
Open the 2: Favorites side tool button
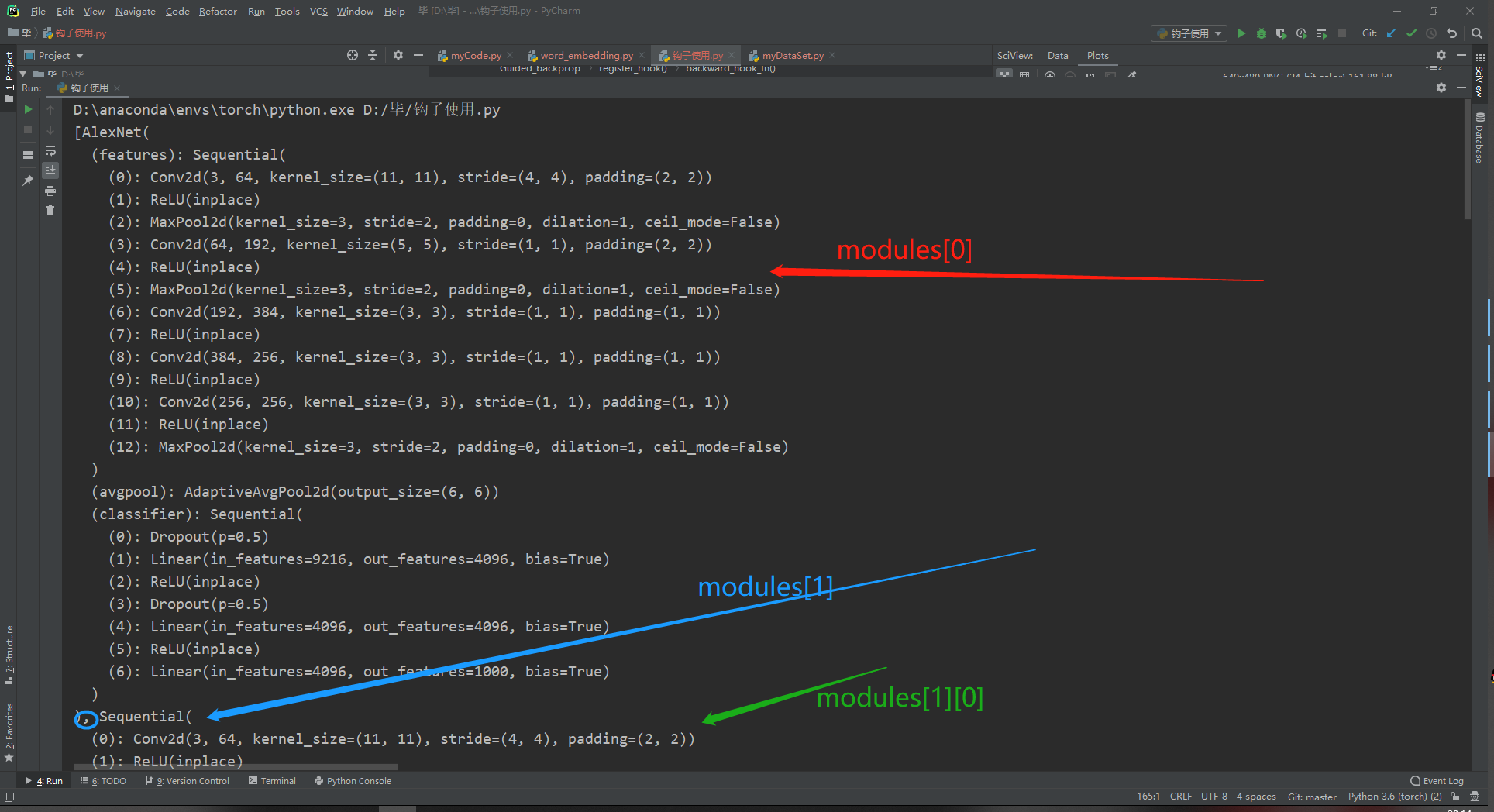(9, 731)
